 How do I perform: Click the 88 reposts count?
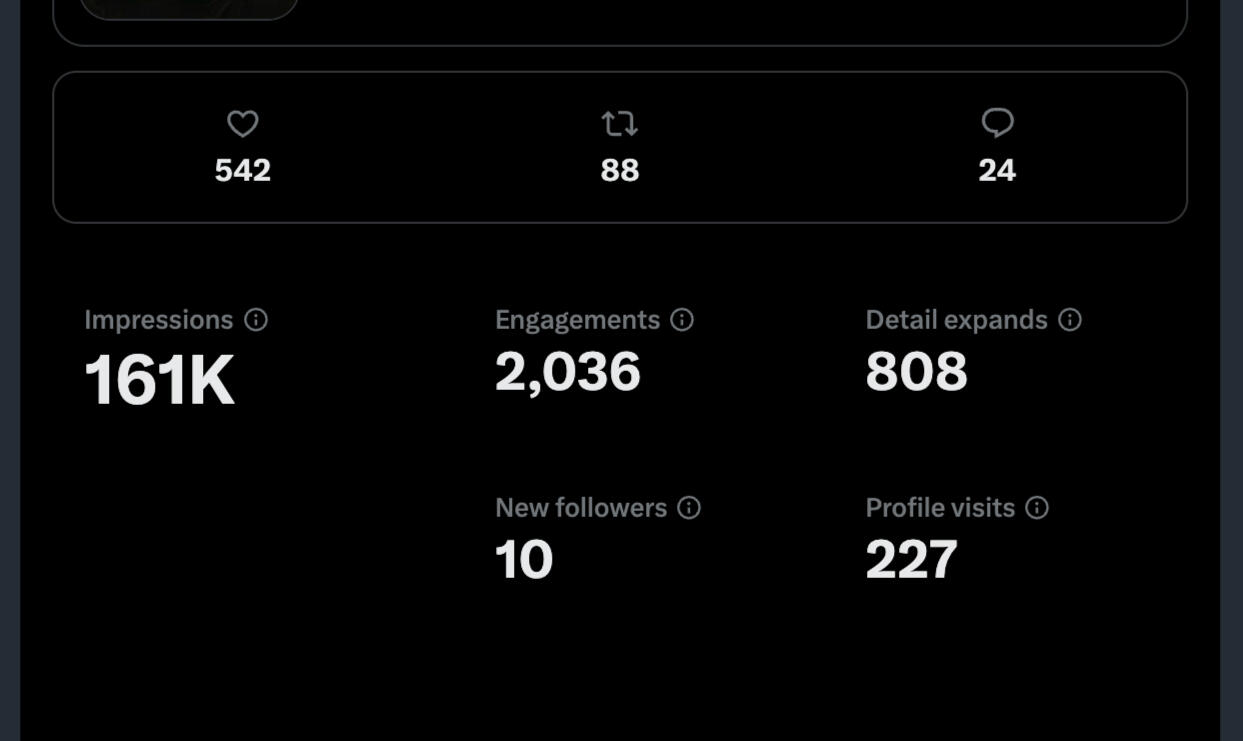620,171
